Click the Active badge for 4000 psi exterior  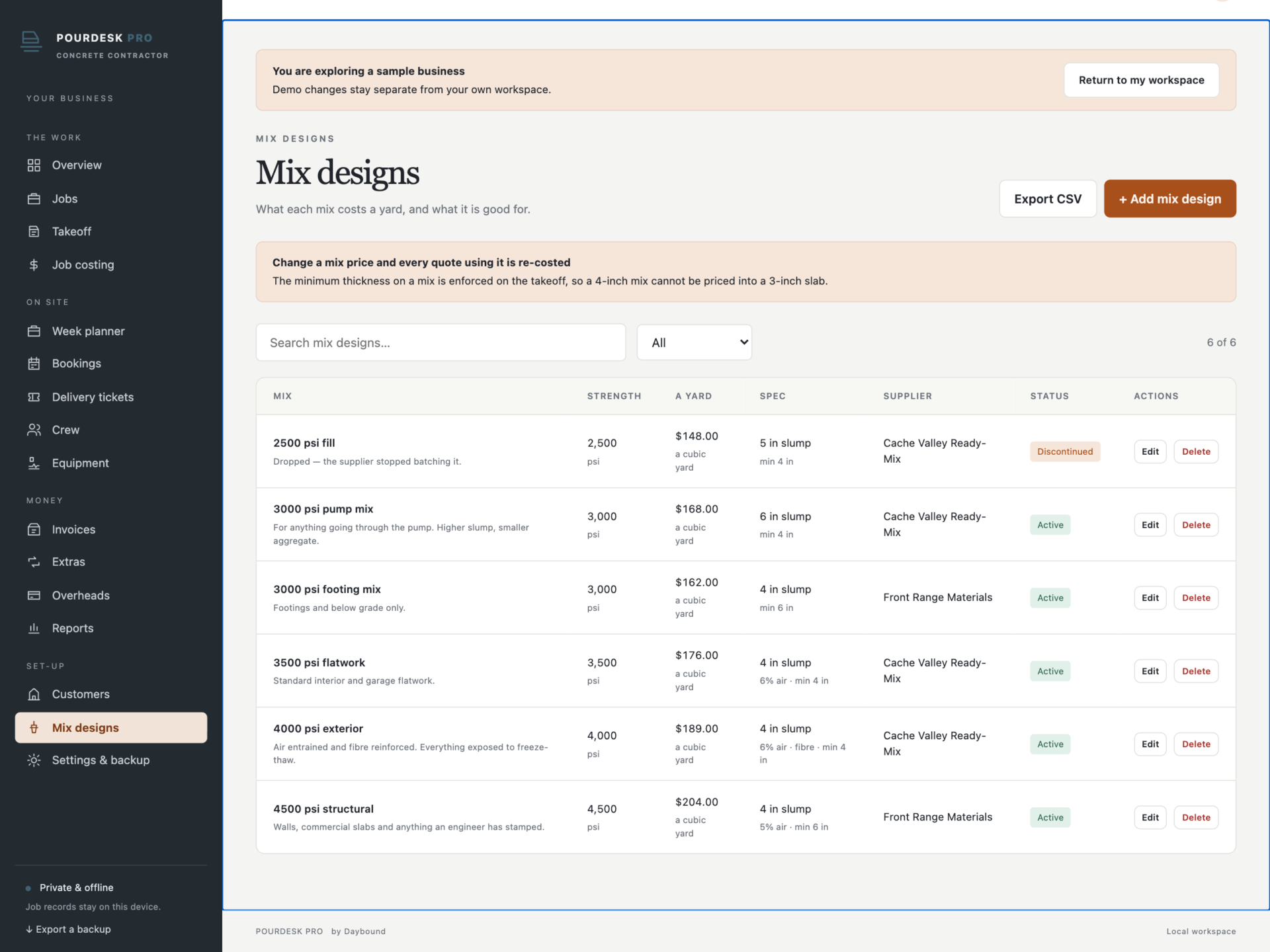click(x=1050, y=744)
